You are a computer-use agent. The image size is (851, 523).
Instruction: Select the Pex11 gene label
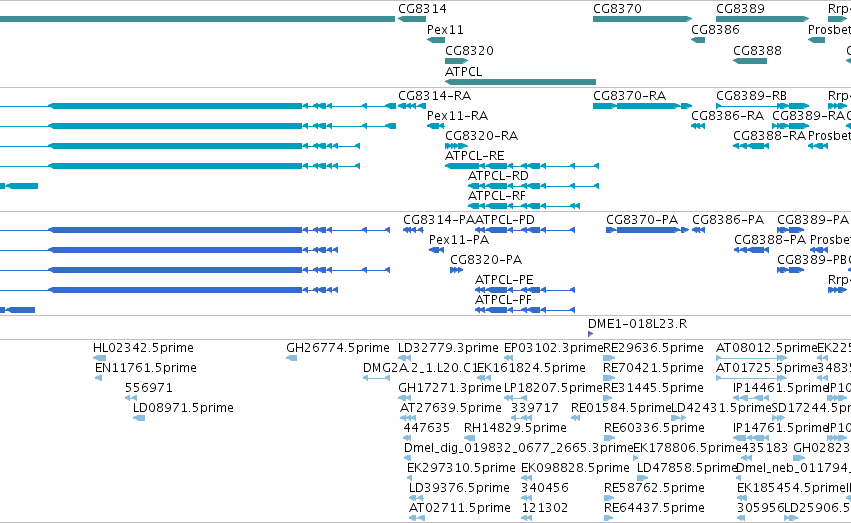click(445, 30)
